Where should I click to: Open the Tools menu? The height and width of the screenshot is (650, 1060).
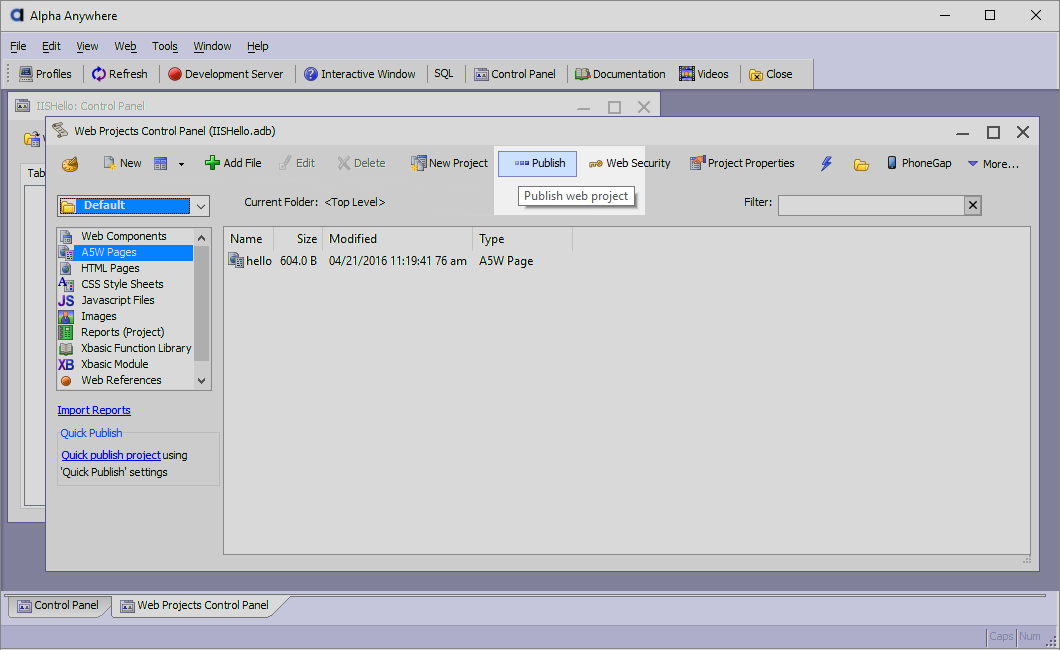165,46
